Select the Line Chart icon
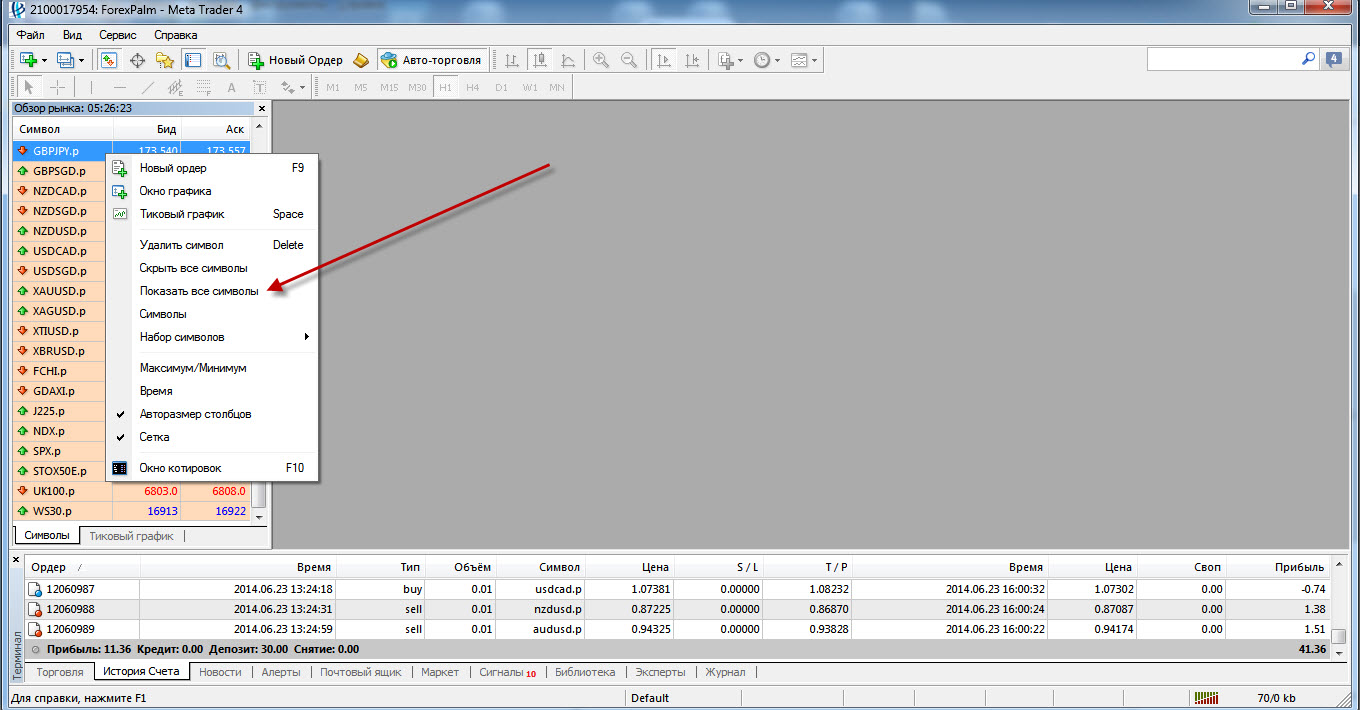The height and width of the screenshot is (710, 1360). point(568,60)
